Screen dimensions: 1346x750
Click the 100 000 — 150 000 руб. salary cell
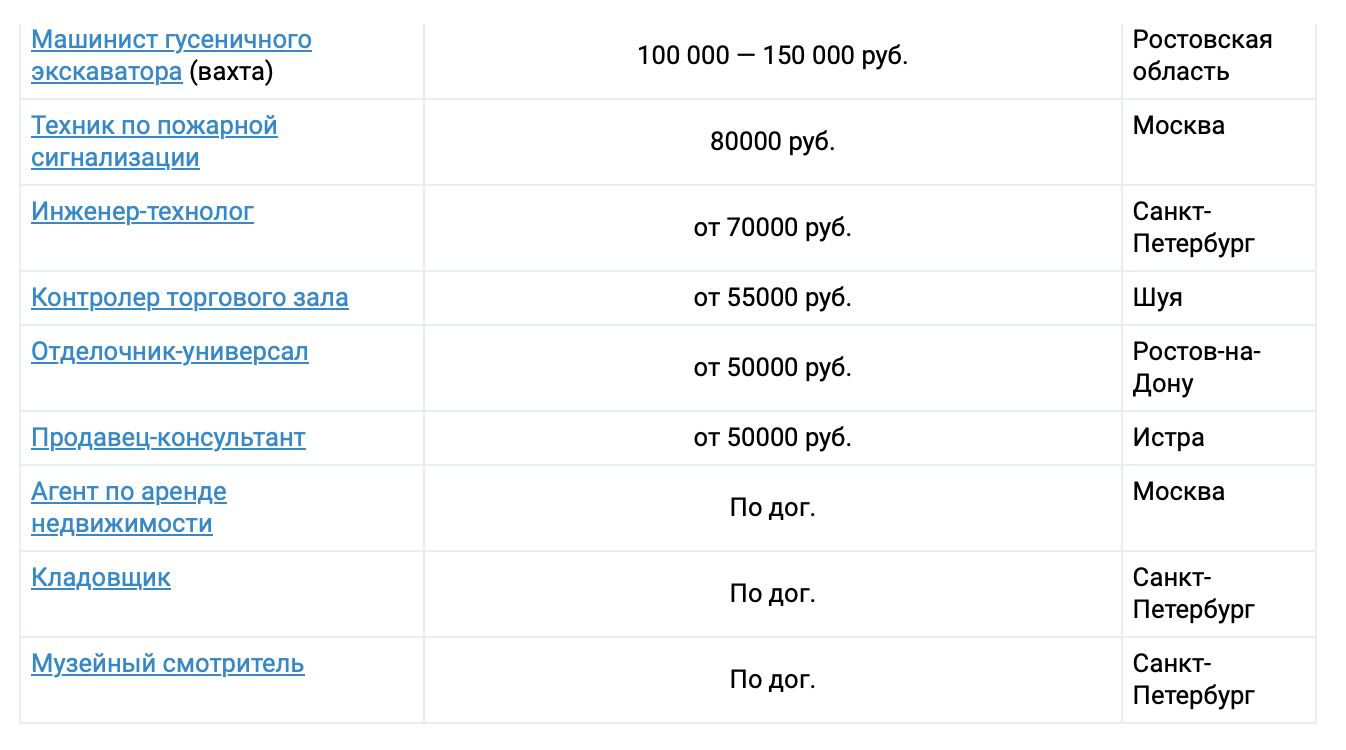tap(772, 56)
